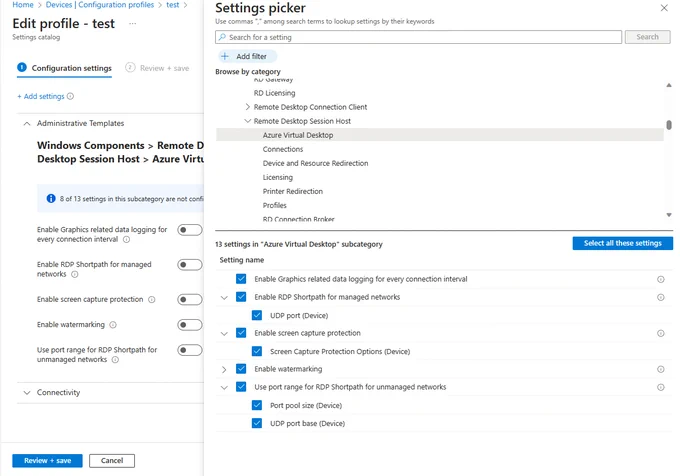Expand Enable watermarking child settings
The height and width of the screenshot is (476, 680).
(x=224, y=369)
